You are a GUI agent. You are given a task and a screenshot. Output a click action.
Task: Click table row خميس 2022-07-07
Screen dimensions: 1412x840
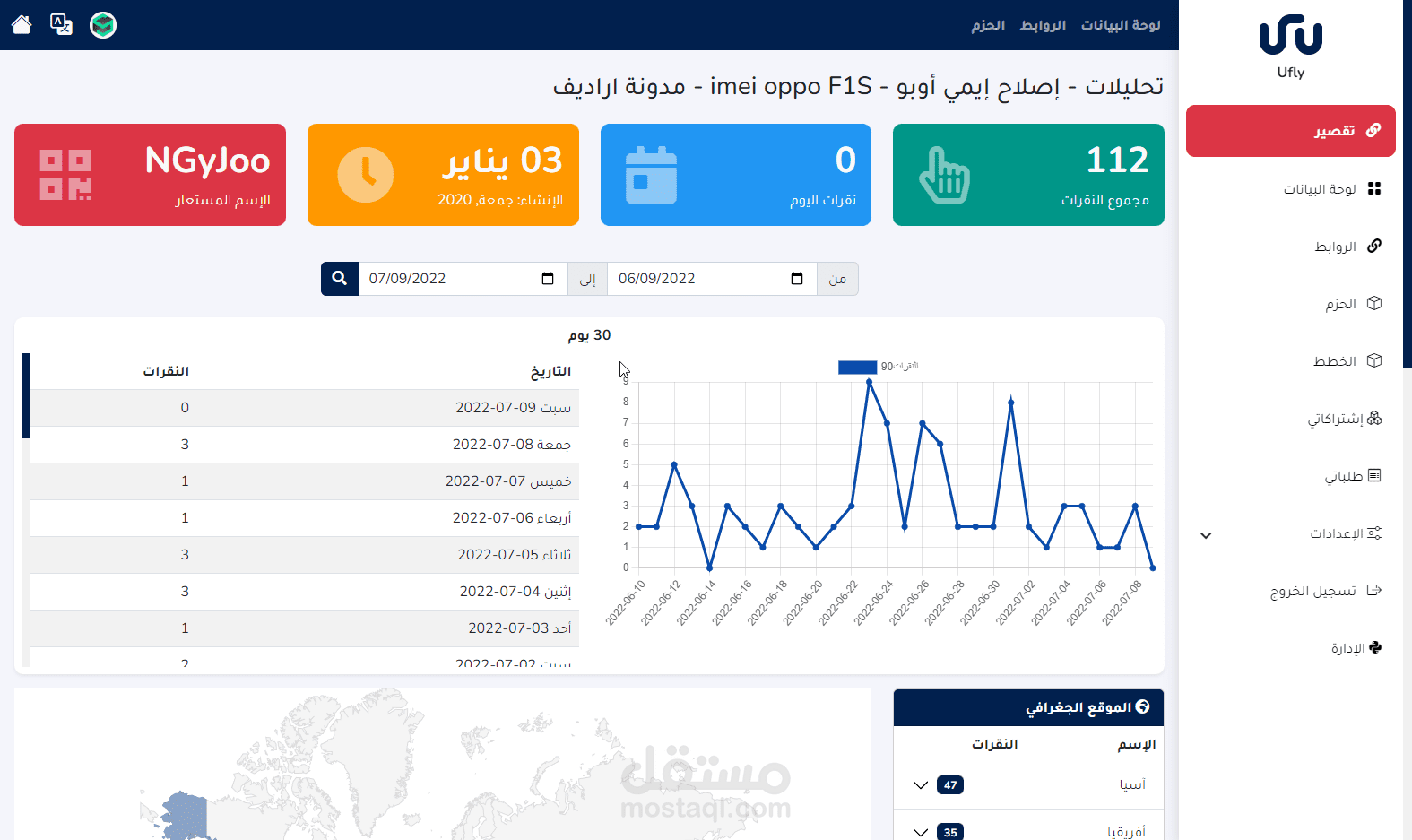305,481
